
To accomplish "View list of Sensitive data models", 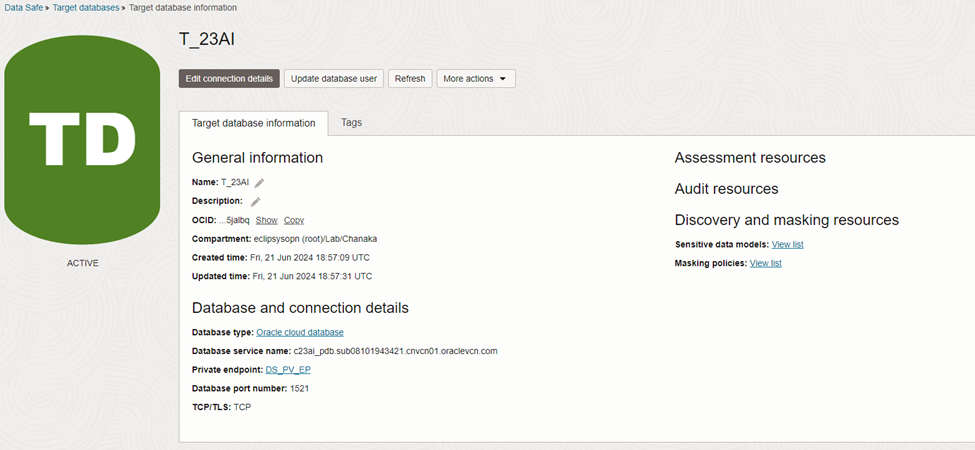I will 788,244.
